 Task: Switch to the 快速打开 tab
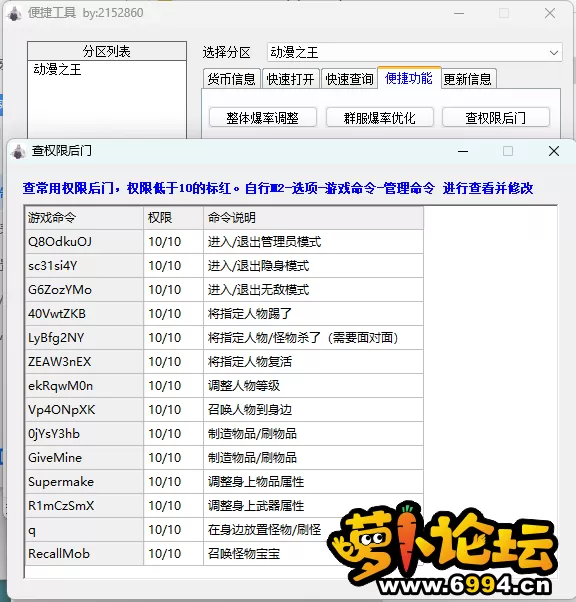coord(291,79)
